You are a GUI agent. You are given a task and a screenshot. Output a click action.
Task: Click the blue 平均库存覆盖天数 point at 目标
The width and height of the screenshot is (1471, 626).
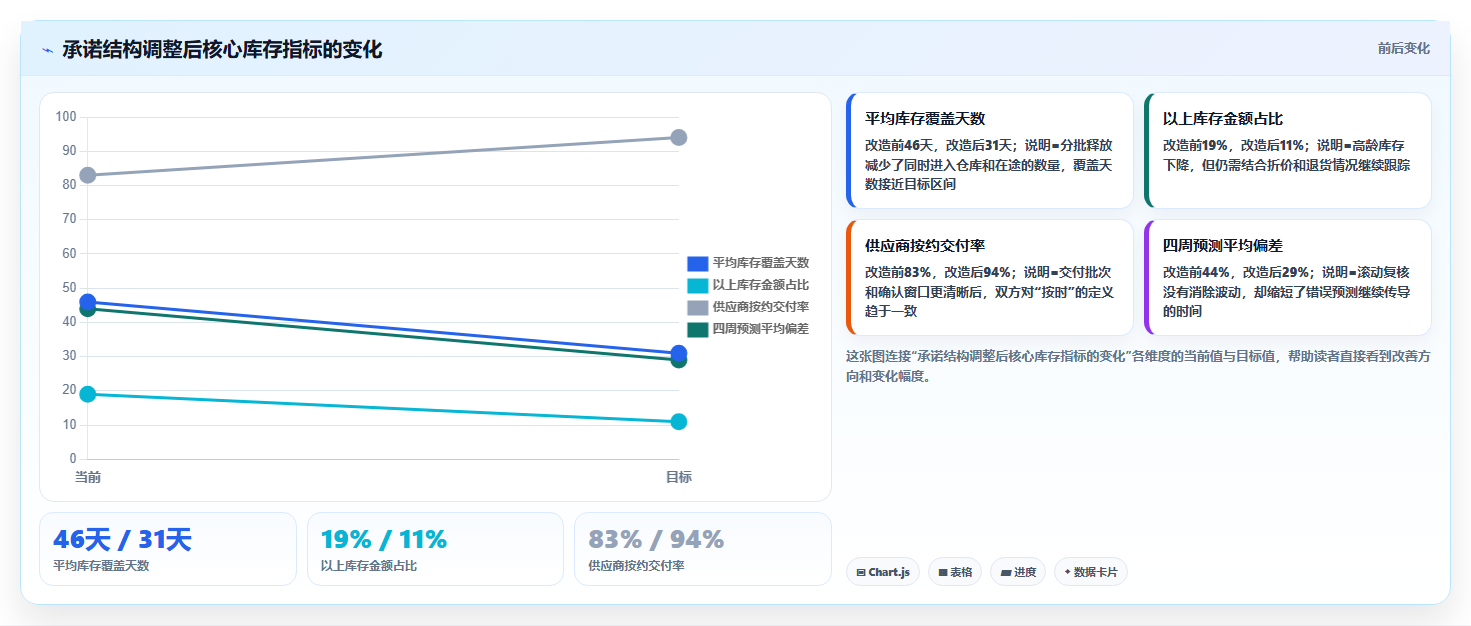tap(679, 353)
